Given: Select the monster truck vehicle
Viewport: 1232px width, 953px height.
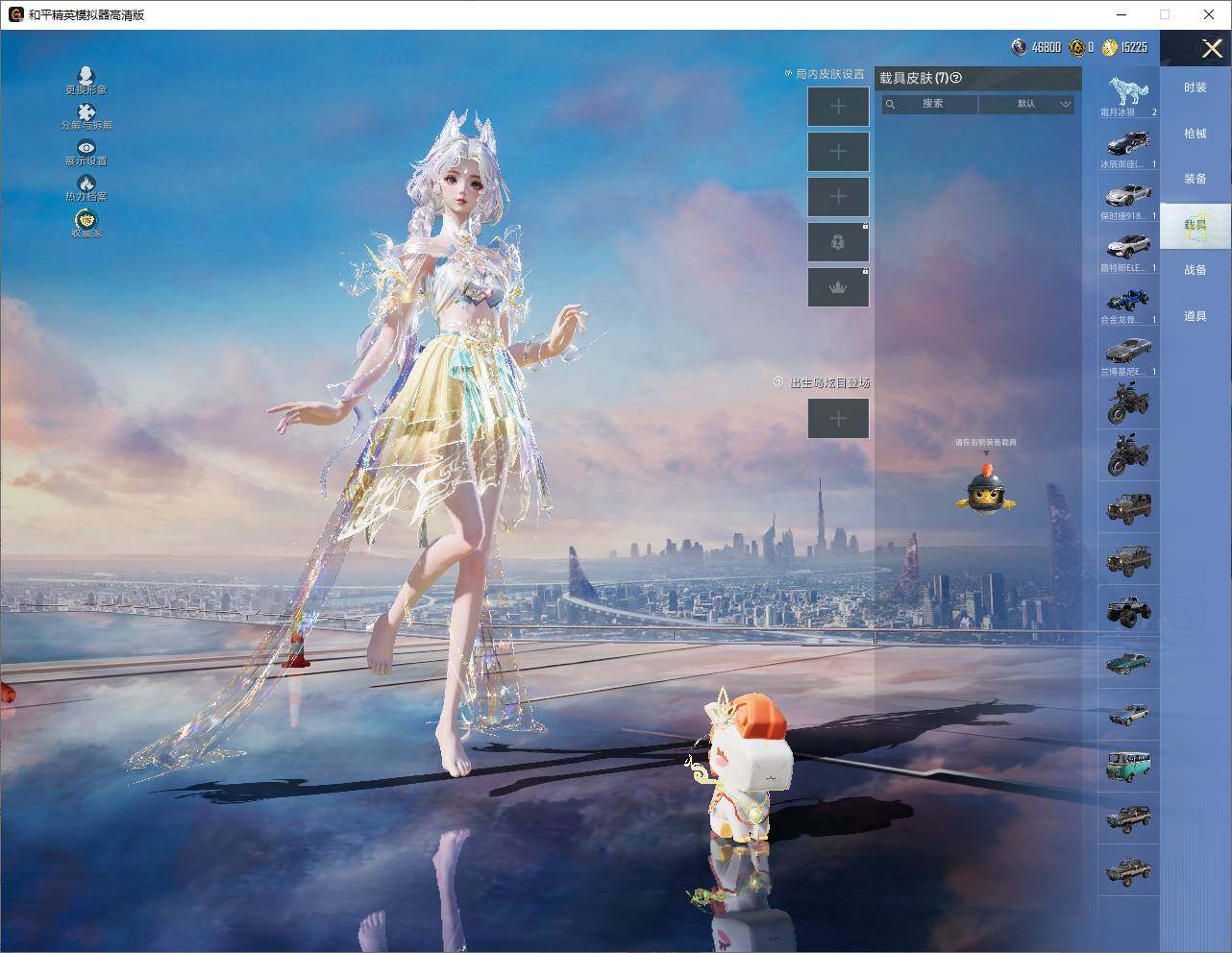Looking at the screenshot, I should pyautogui.click(x=1128, y=610).
